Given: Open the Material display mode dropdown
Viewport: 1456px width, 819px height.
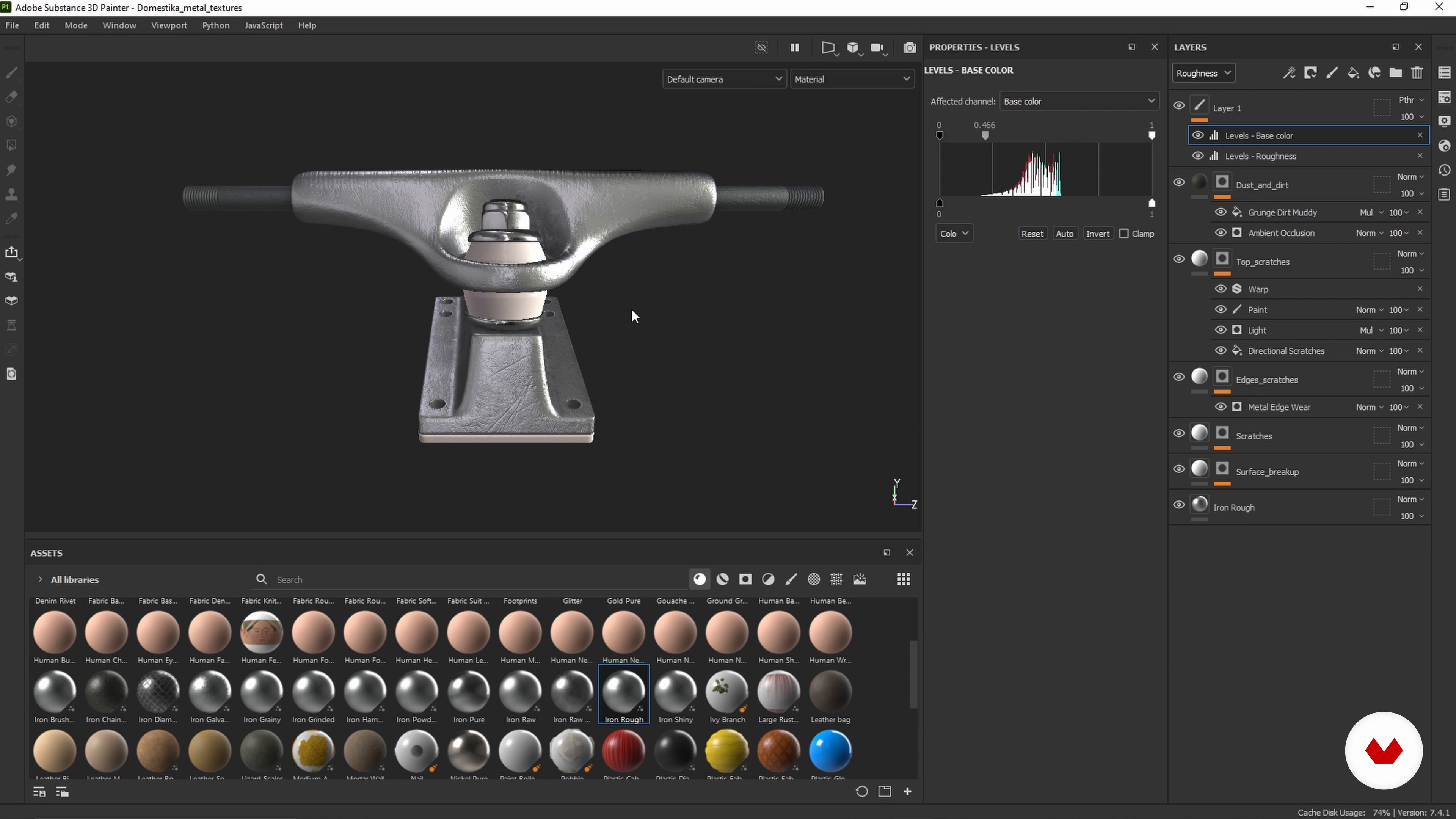Looking at the screenshot, I should 852,79.
